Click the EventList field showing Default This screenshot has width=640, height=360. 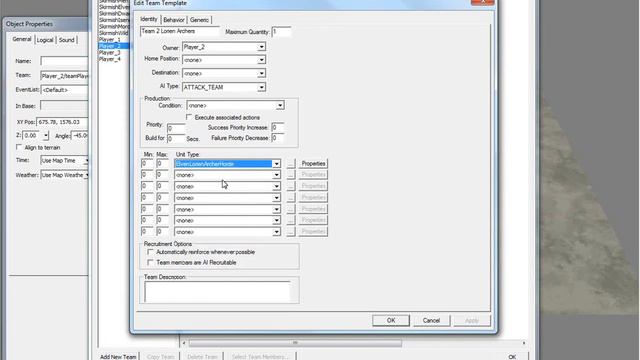coord(64,90)
